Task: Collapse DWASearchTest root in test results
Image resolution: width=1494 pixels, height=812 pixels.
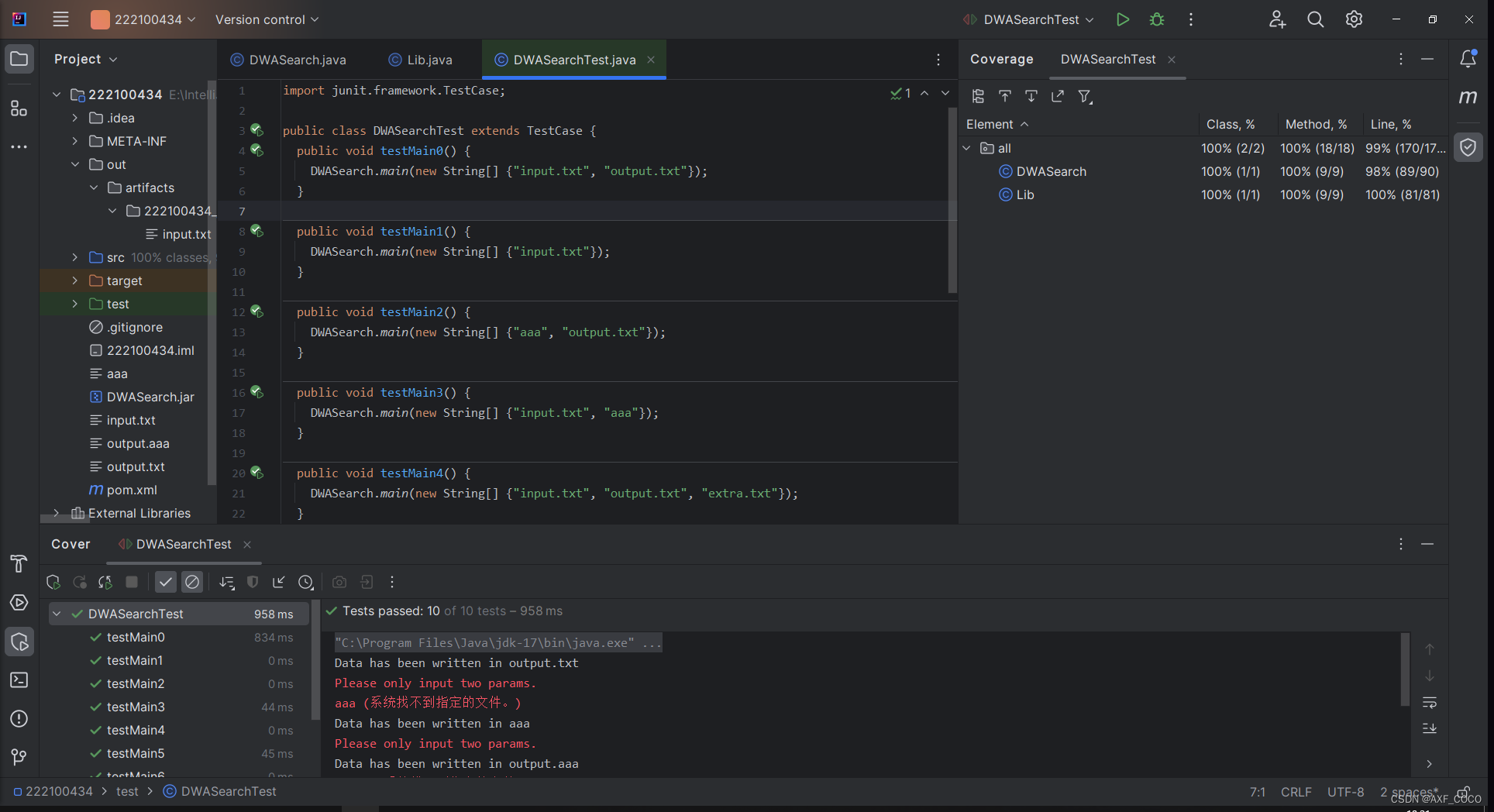Action: click(x=57, y=614)
